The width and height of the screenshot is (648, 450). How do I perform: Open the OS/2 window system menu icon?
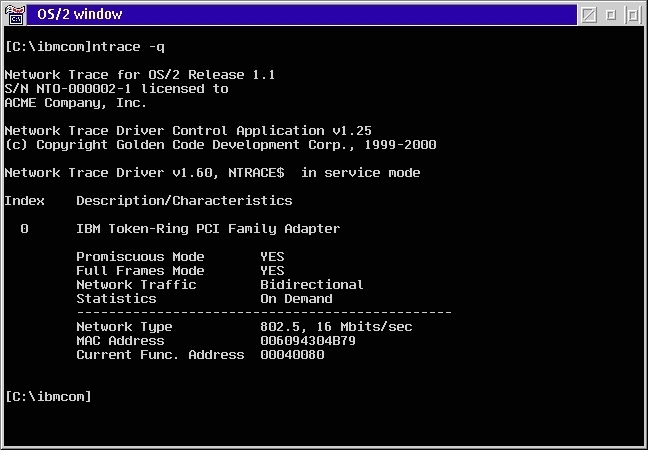tap(15, 15)
